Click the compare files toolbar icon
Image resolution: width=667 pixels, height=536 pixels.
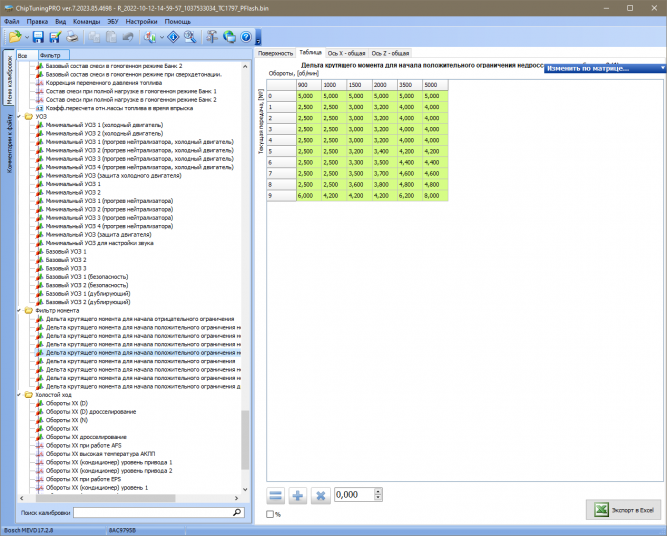pos(150,37)
